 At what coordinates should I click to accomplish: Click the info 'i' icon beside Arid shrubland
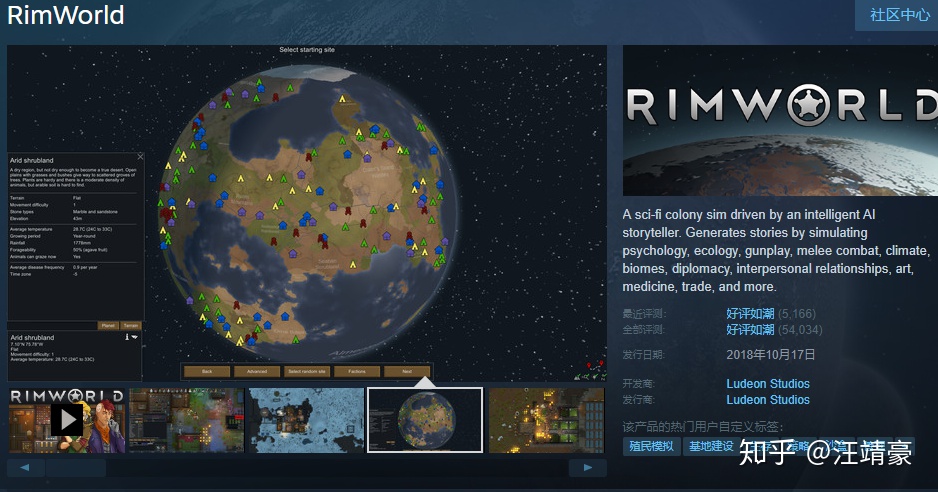pyautogui.click(x=127, y=337)
